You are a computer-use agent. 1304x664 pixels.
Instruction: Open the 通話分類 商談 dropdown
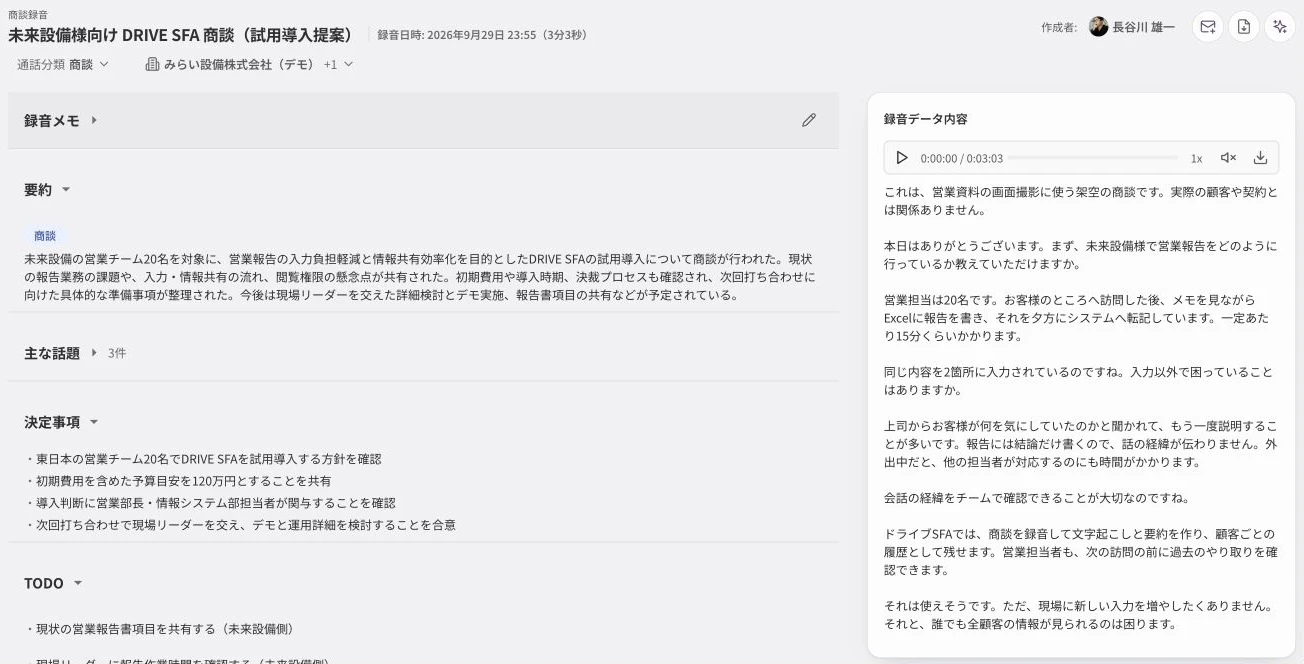63,64
